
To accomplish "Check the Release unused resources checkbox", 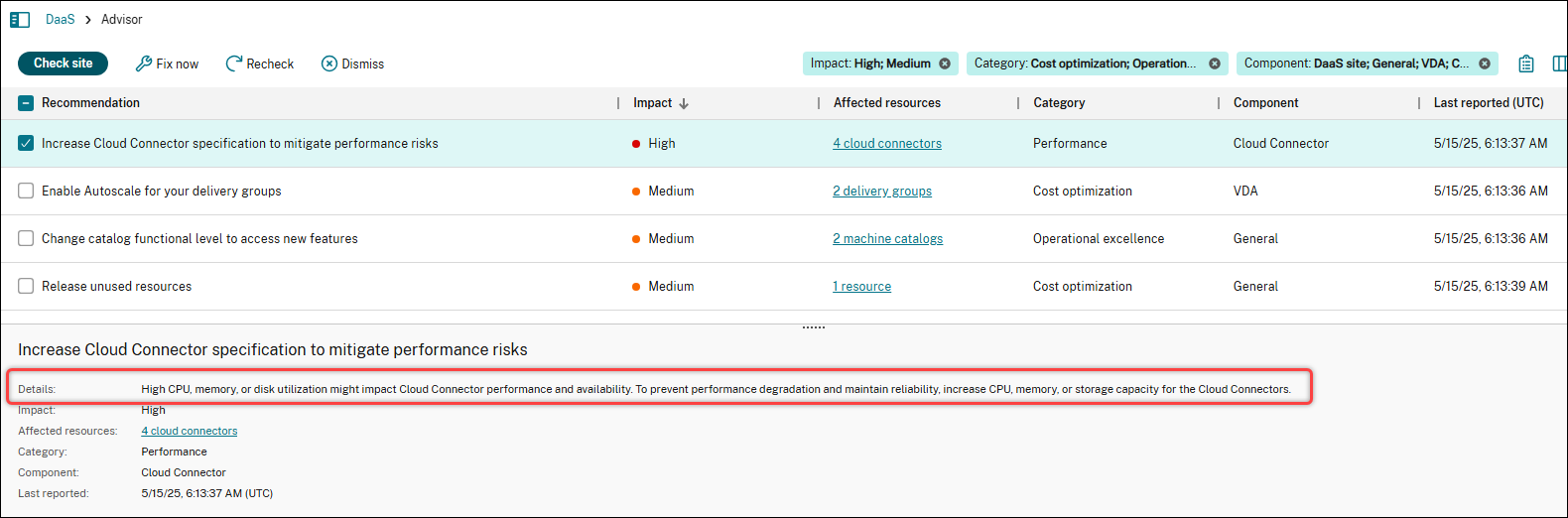I will pos(26,286).
